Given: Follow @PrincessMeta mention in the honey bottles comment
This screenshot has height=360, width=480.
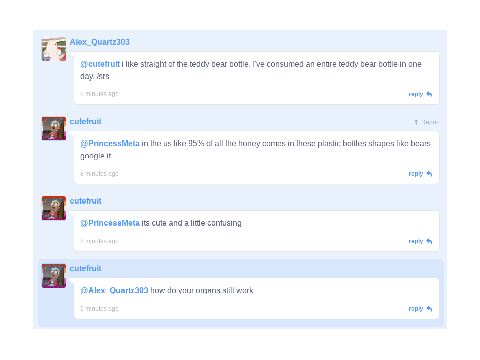Looking at the screenshot, I should pyautogui.click(x=110, y=143).
